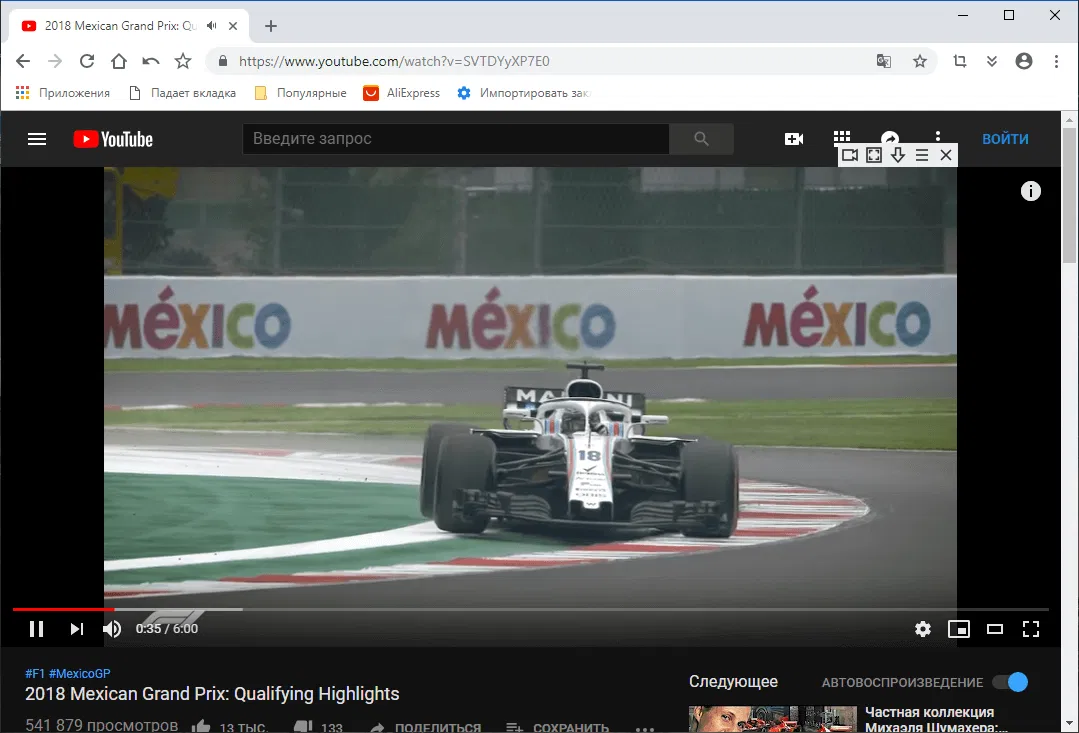Click the crop extension icon

coord(960,61)
